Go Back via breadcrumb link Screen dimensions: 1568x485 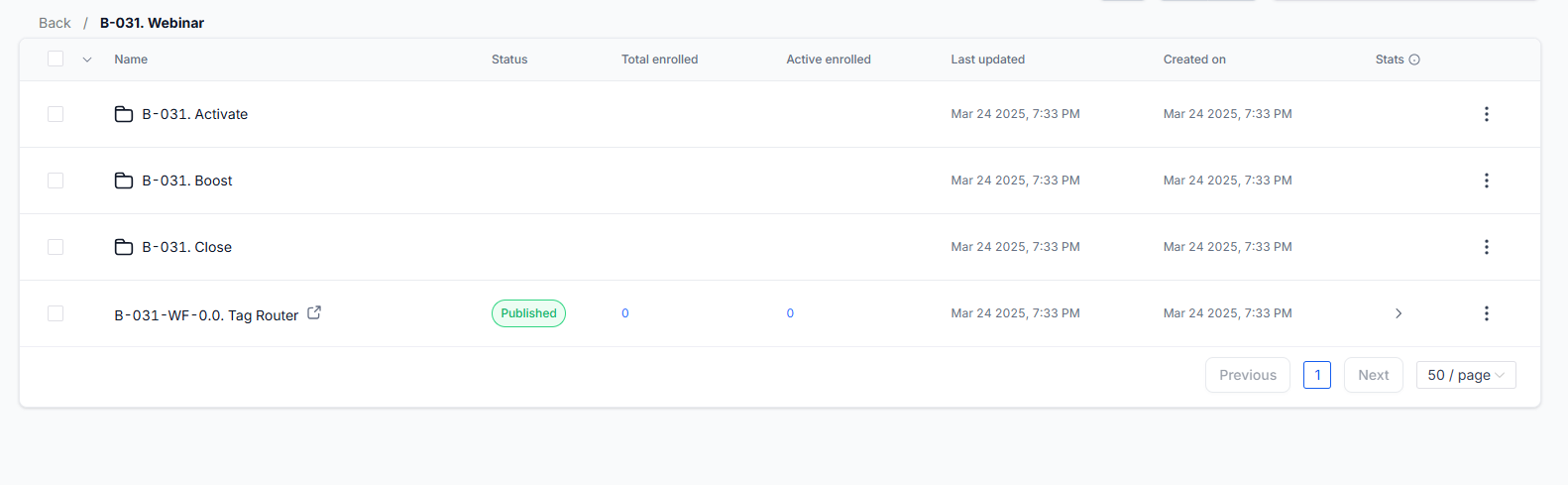[55, 23]
